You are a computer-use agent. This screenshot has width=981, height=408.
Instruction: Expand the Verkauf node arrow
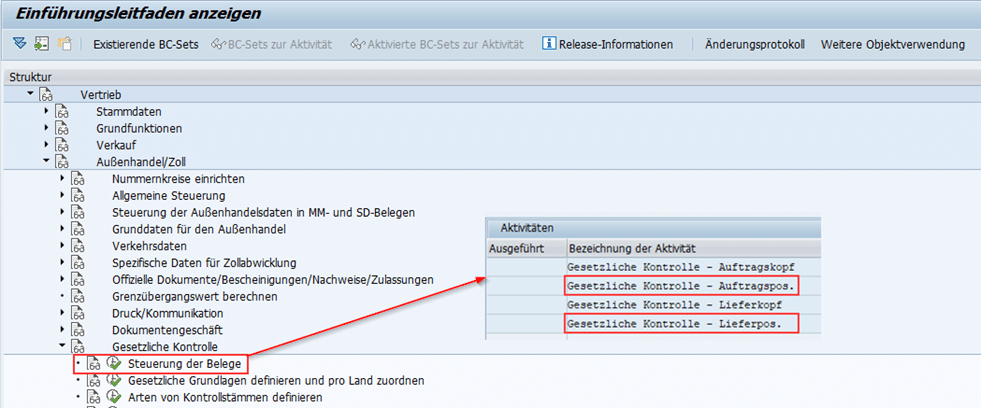pyautogui.click(x=46, y=144)
